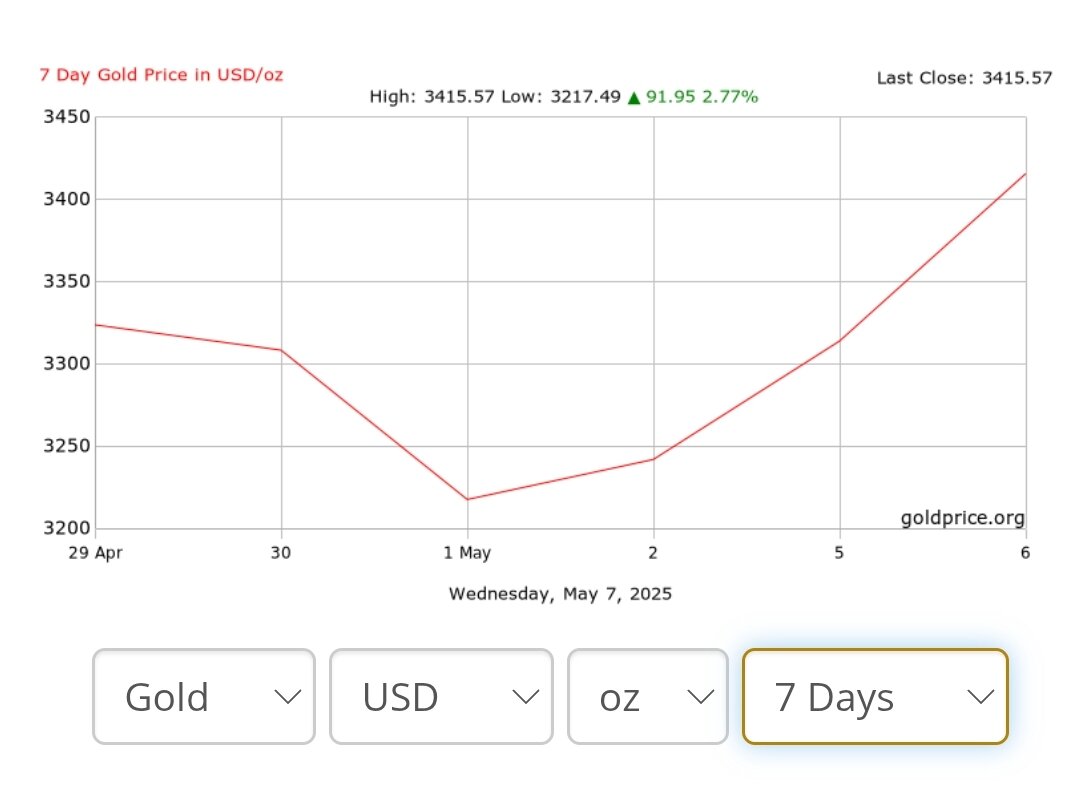Screen dimensions: 1084x802
Task: Click the "Wednesday, May 7, 2025" date caption
Action: 560,594
